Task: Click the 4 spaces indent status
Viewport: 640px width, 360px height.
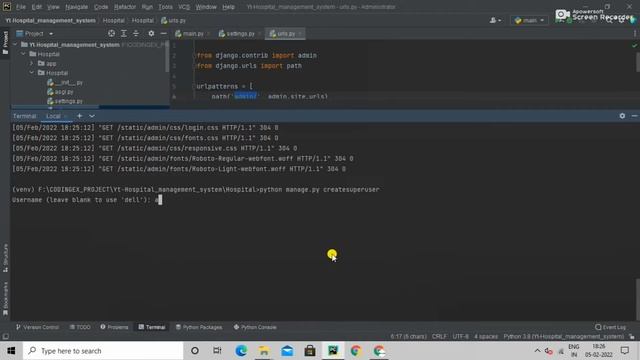Action: click(x=486, y=336)
